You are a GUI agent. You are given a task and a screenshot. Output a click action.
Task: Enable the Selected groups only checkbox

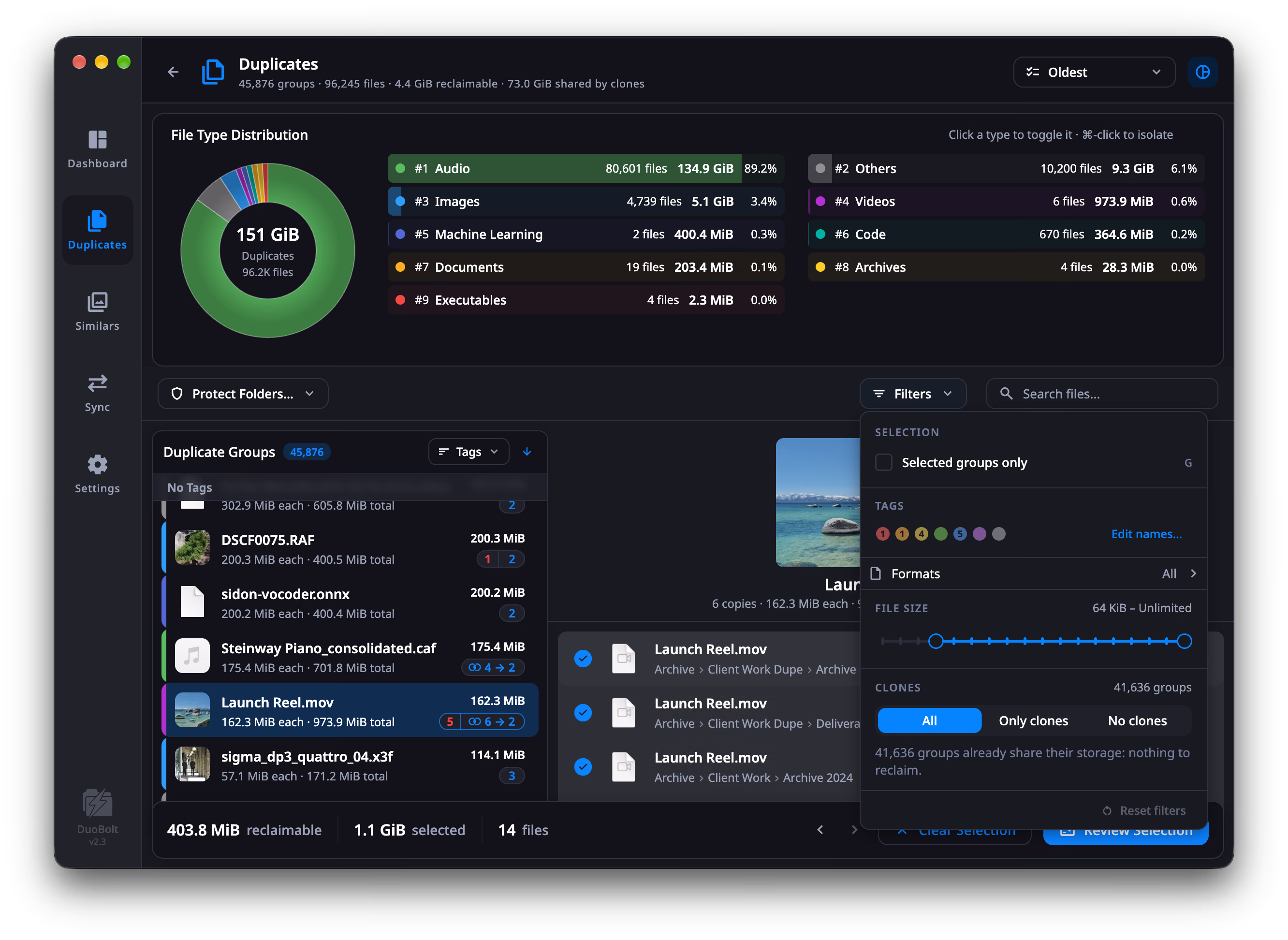point(883,463)
